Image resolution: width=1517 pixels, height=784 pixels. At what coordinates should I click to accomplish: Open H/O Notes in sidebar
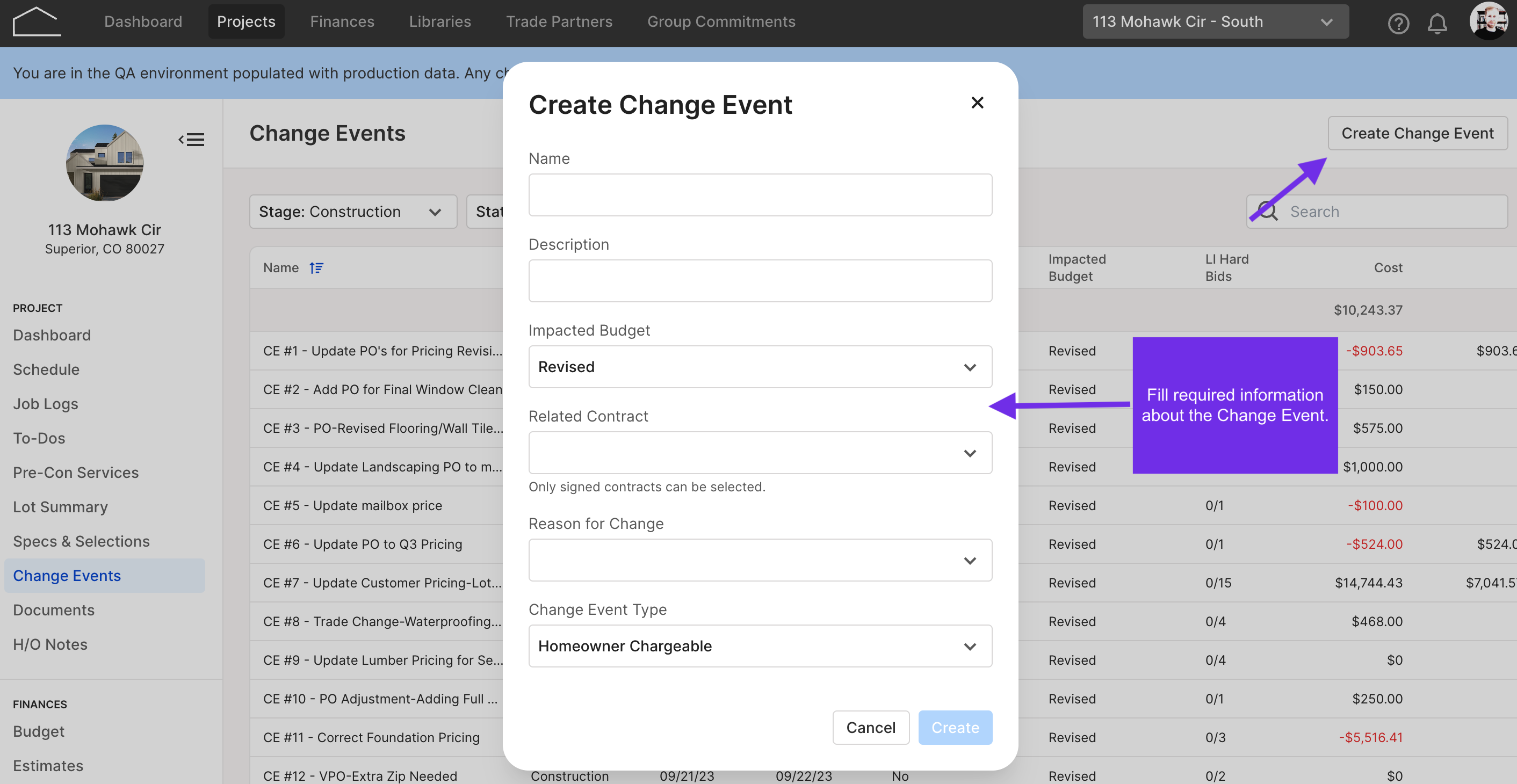[x=50, y=644]
